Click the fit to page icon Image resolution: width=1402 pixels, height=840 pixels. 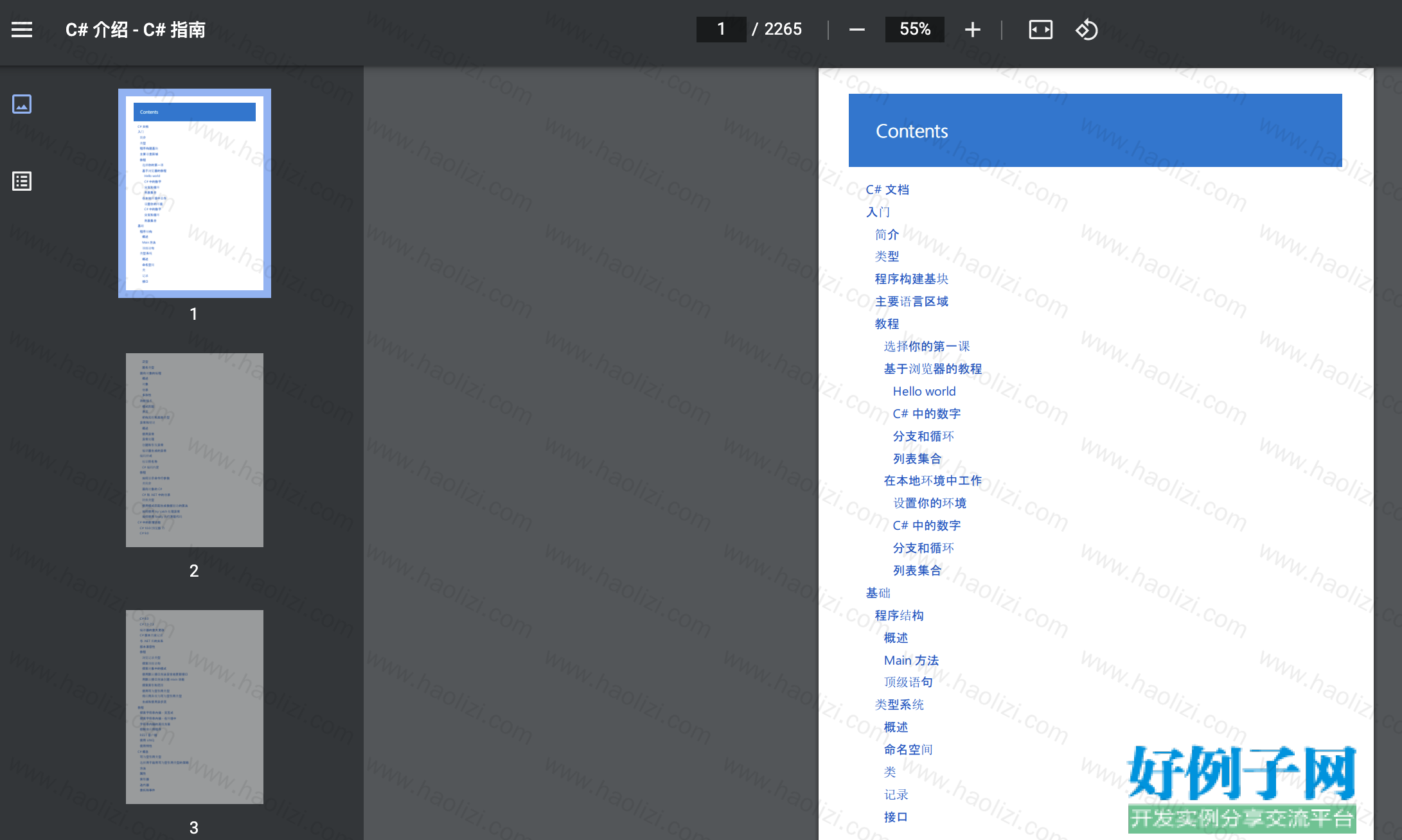tap(1040, 30)
